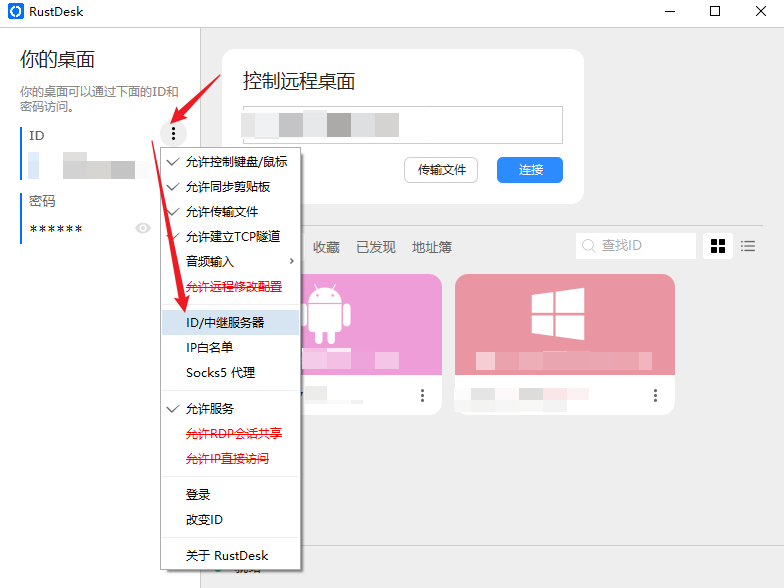
Task: Select the Android device card
Action: pos(371,344)
